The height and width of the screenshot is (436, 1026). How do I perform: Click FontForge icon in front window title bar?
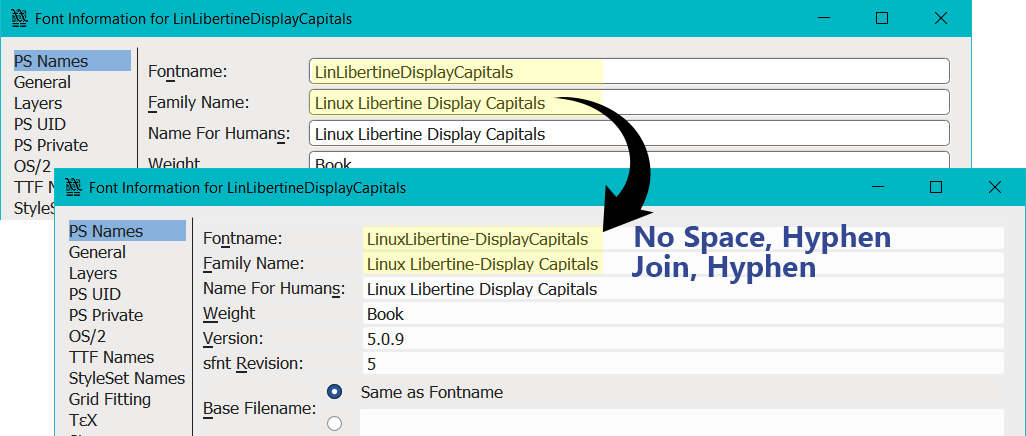[x=75, y=188]
